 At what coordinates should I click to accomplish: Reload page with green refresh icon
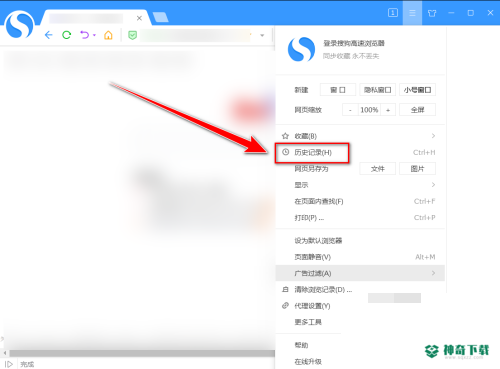click(67, 35)
